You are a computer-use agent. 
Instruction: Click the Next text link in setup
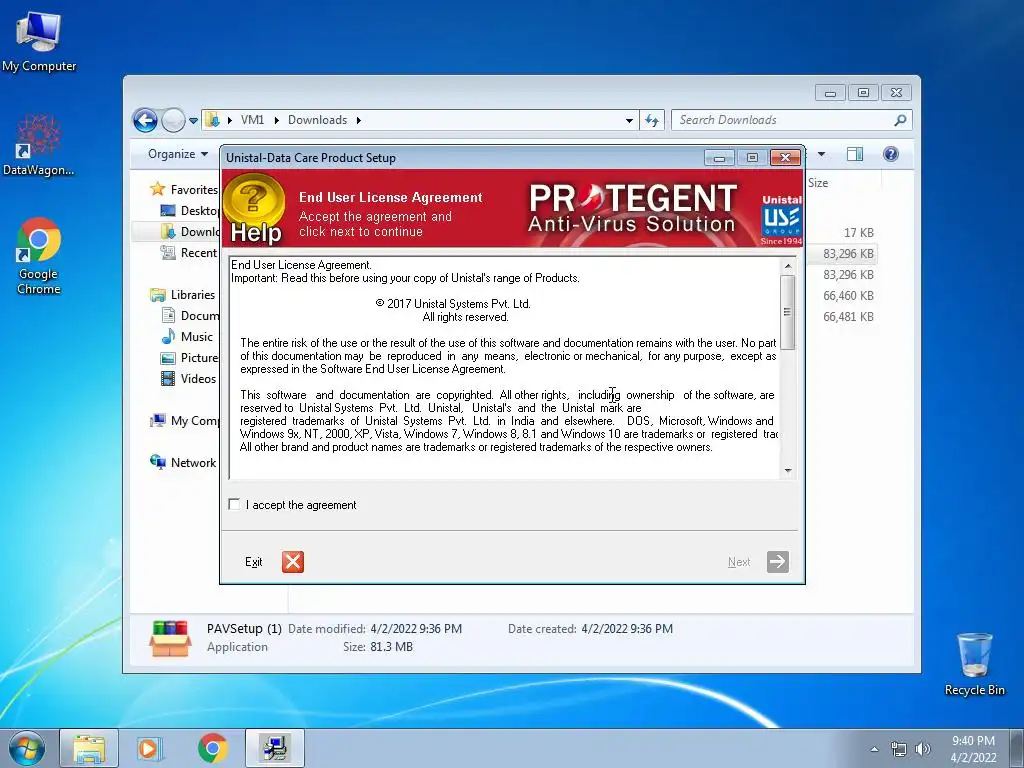[x=739, y=562]
